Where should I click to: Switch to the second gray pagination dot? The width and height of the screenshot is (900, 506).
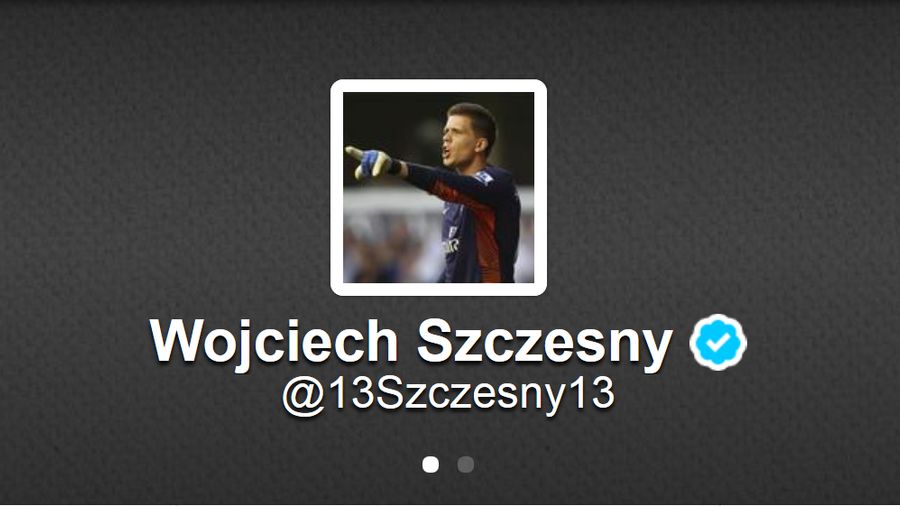pos(465,464)
